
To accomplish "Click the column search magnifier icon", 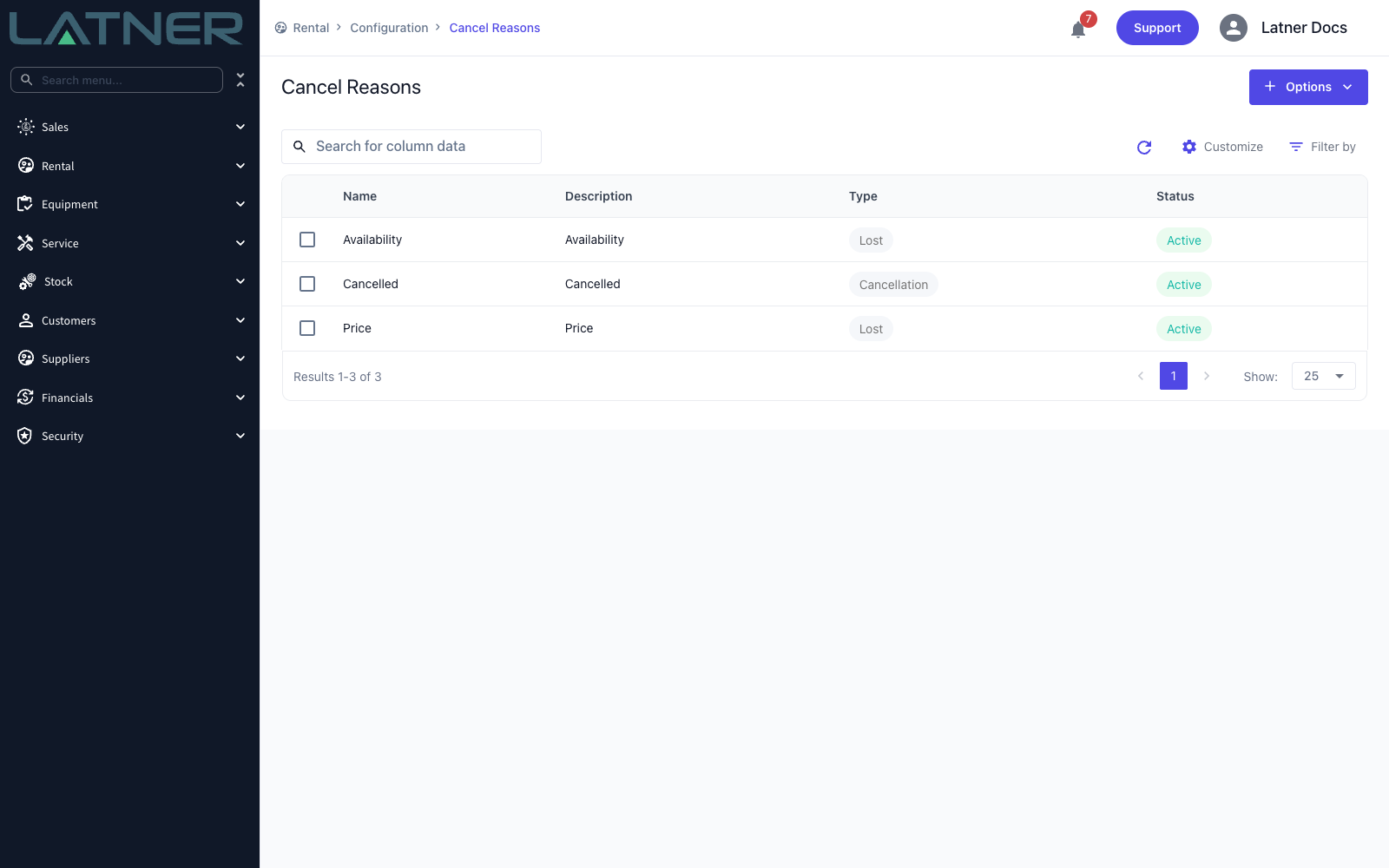I will [x=300, y=147].
